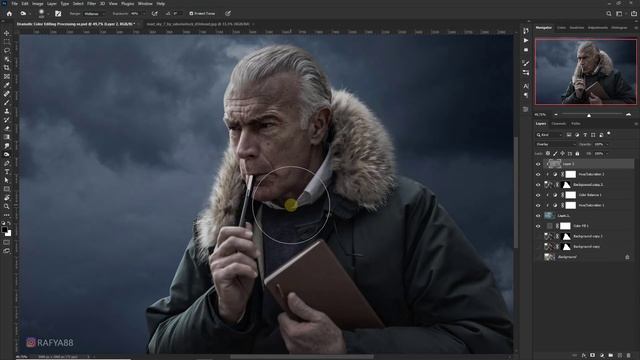Open the Range dropdown showing Midtones

point(93,13)
